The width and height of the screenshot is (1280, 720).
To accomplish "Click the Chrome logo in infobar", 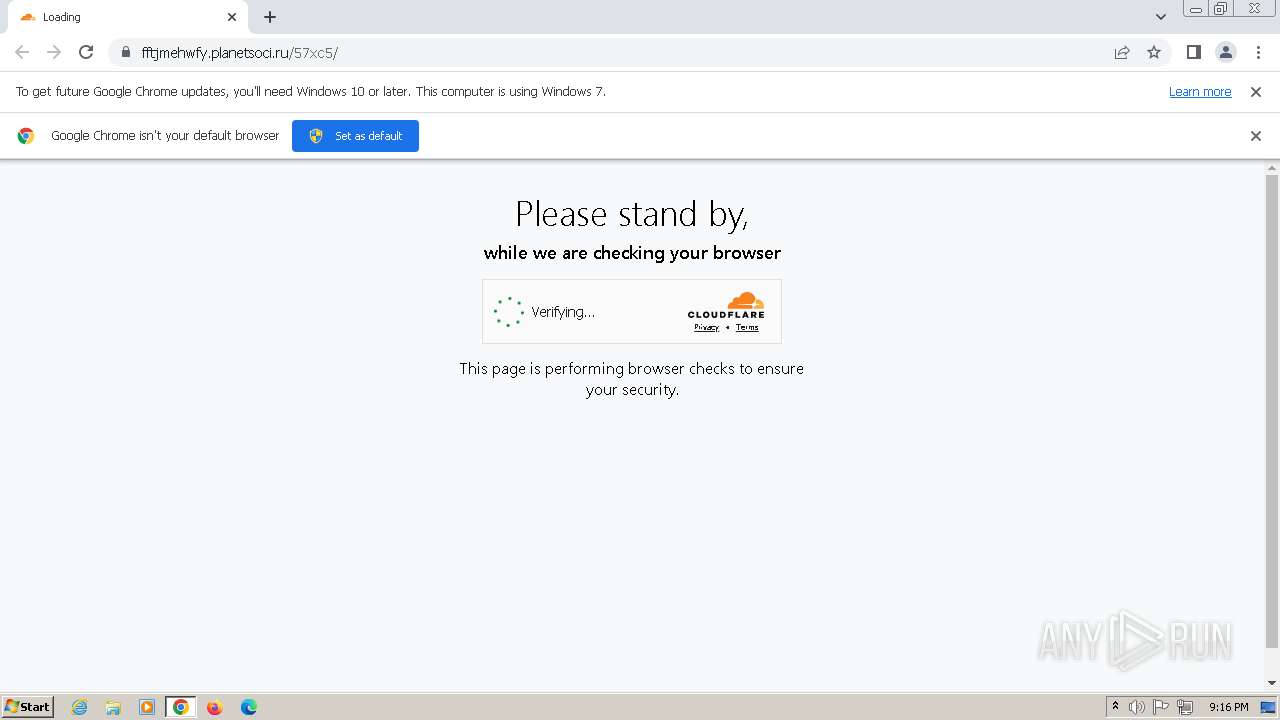I will (26, 136).
